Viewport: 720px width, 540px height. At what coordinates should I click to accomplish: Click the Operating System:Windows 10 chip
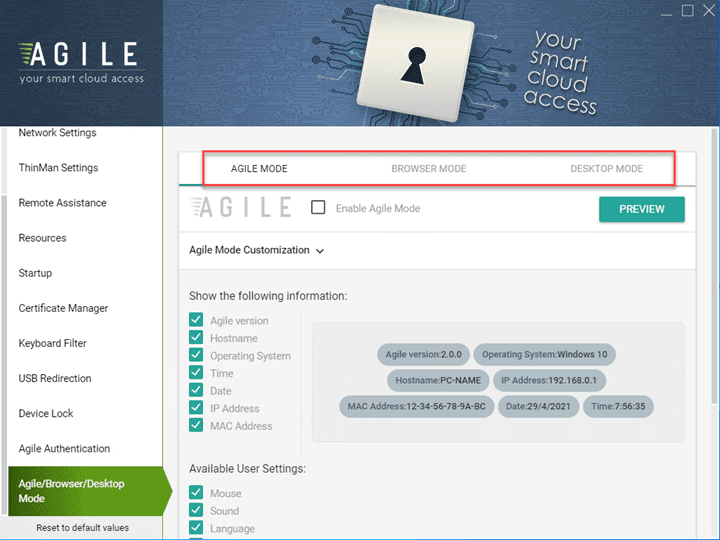tap(545, 354)
